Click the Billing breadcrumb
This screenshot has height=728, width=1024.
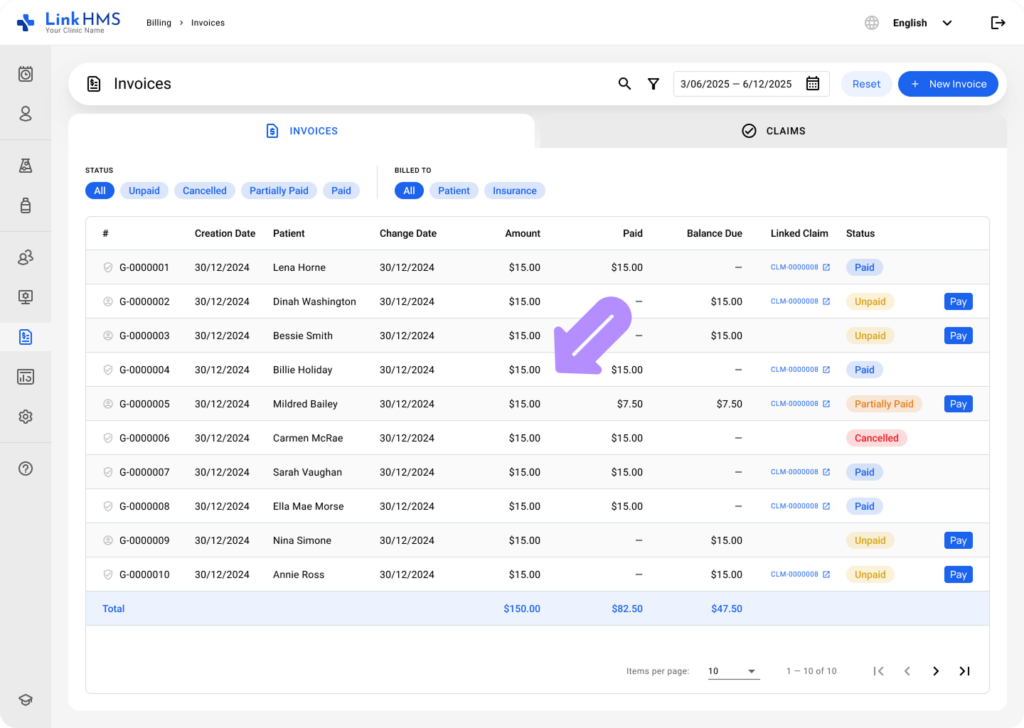pos(159,23)
